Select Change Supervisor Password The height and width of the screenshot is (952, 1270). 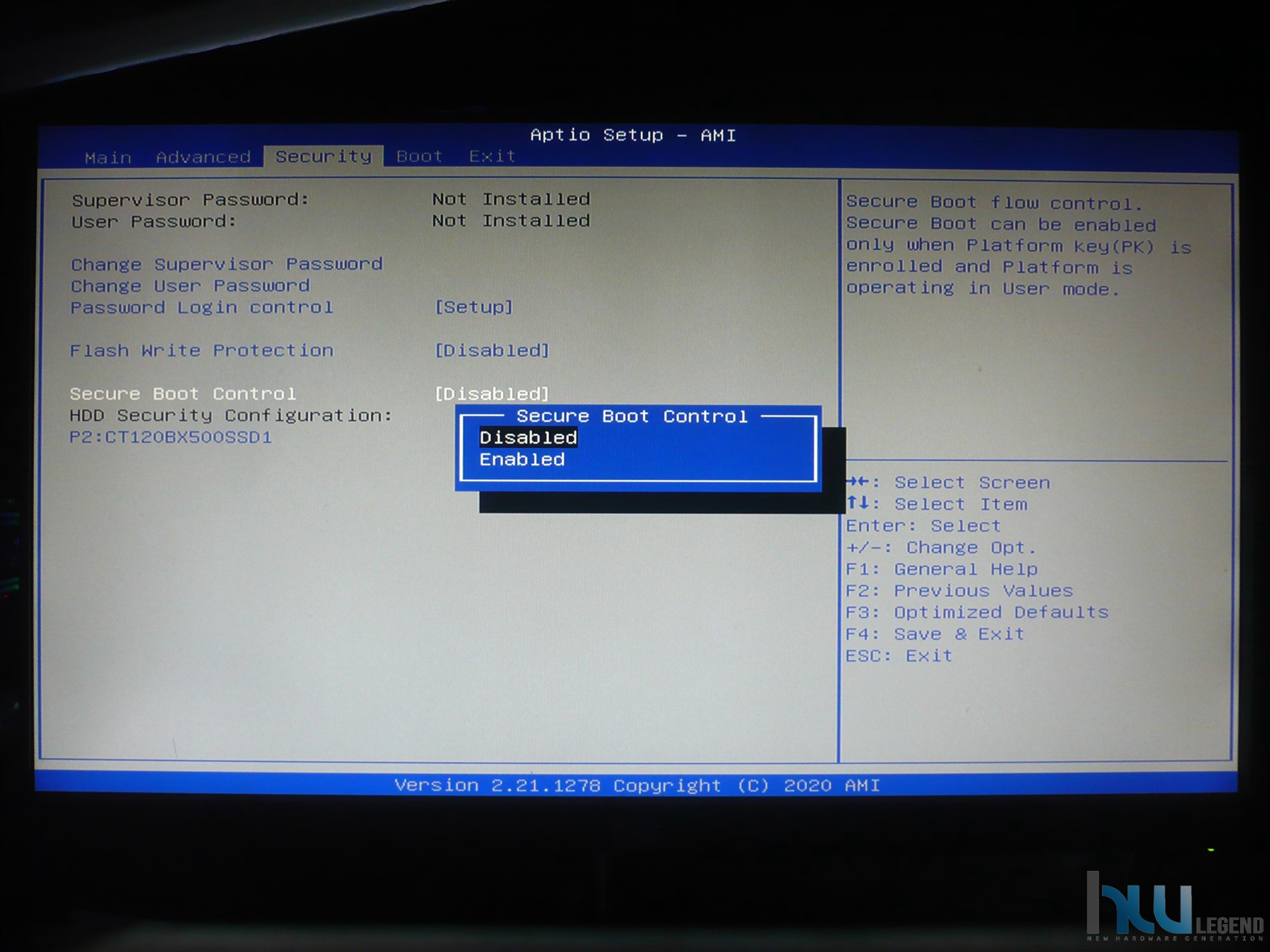(x=226, y=264)
